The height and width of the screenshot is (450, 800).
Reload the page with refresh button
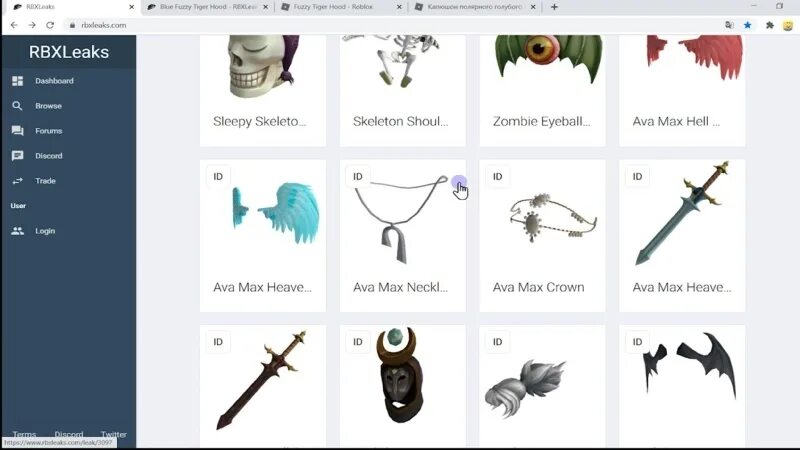(x=50, y=25)
